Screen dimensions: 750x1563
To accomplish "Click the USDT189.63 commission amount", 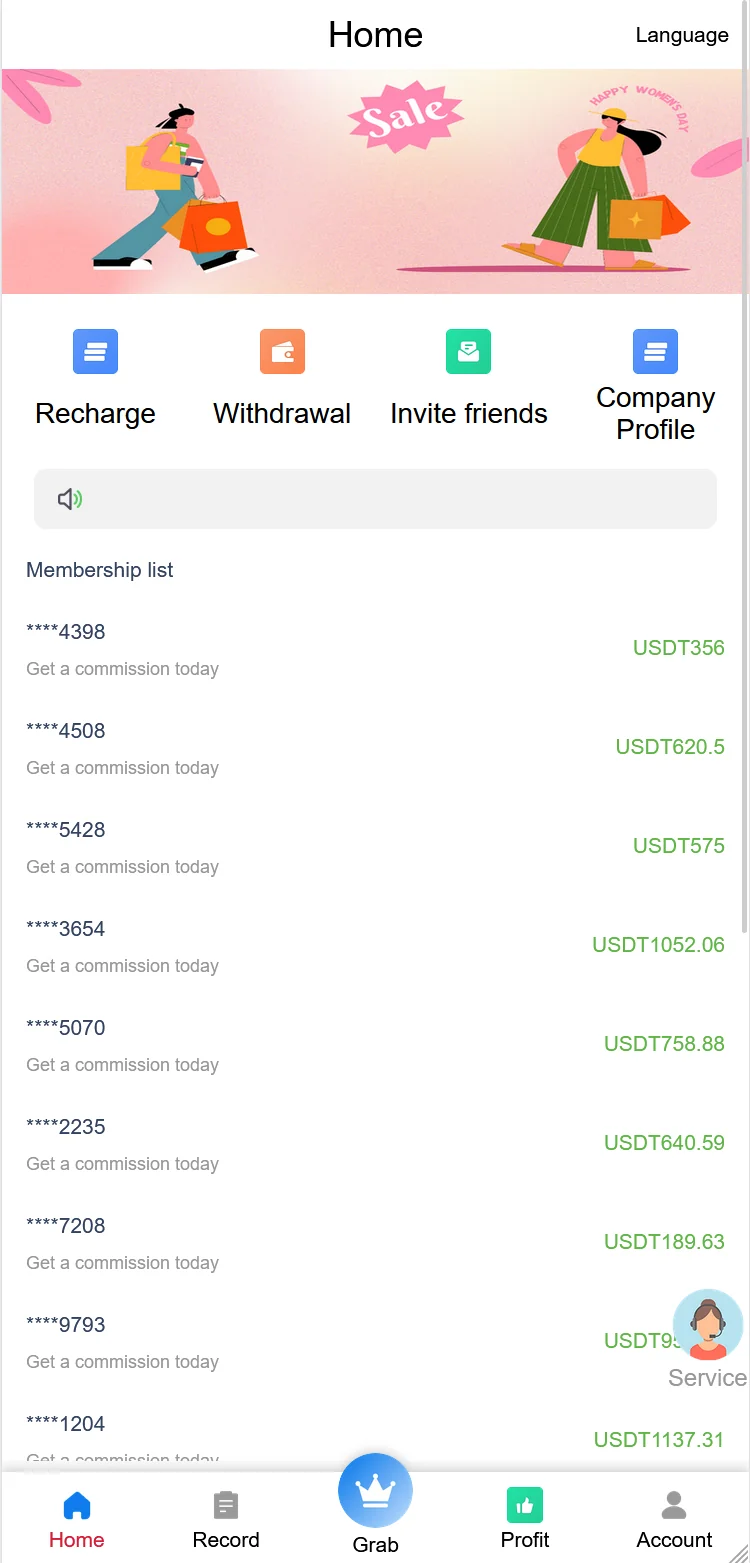I will [664, 1242].
